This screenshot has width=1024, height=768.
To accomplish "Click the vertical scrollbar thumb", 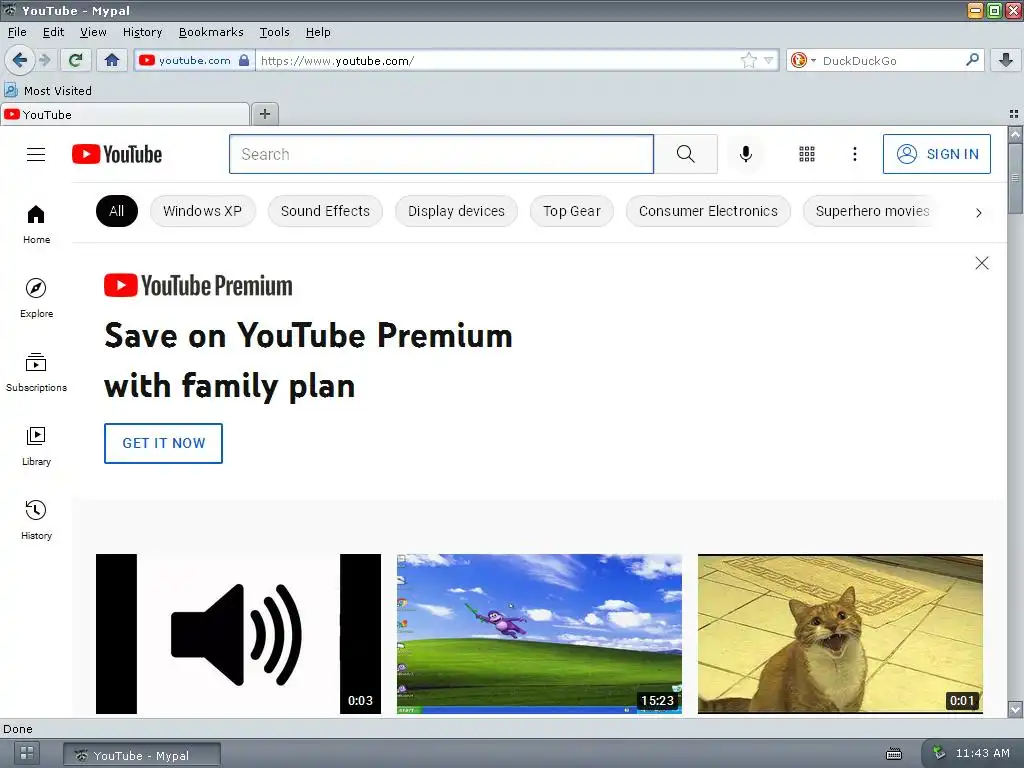I will point(1015,178).
